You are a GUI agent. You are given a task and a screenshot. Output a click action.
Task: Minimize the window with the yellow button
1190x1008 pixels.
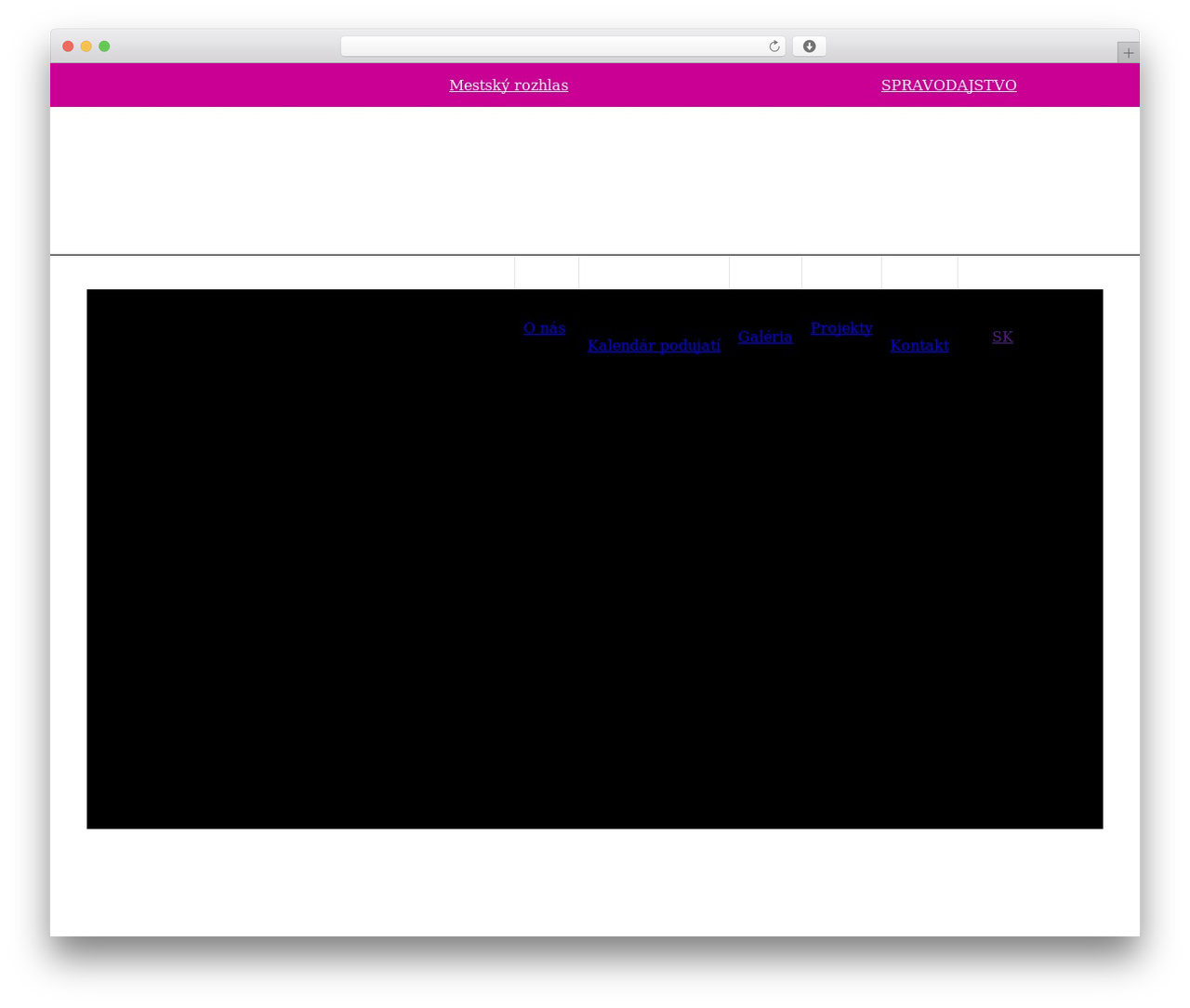[x=86, y=46]
